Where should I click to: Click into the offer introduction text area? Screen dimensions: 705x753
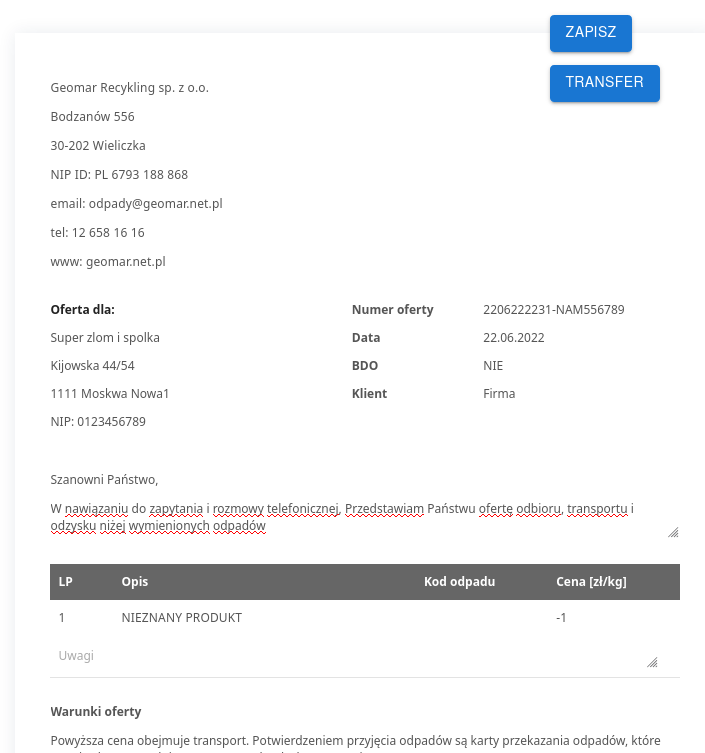[350, 516]
